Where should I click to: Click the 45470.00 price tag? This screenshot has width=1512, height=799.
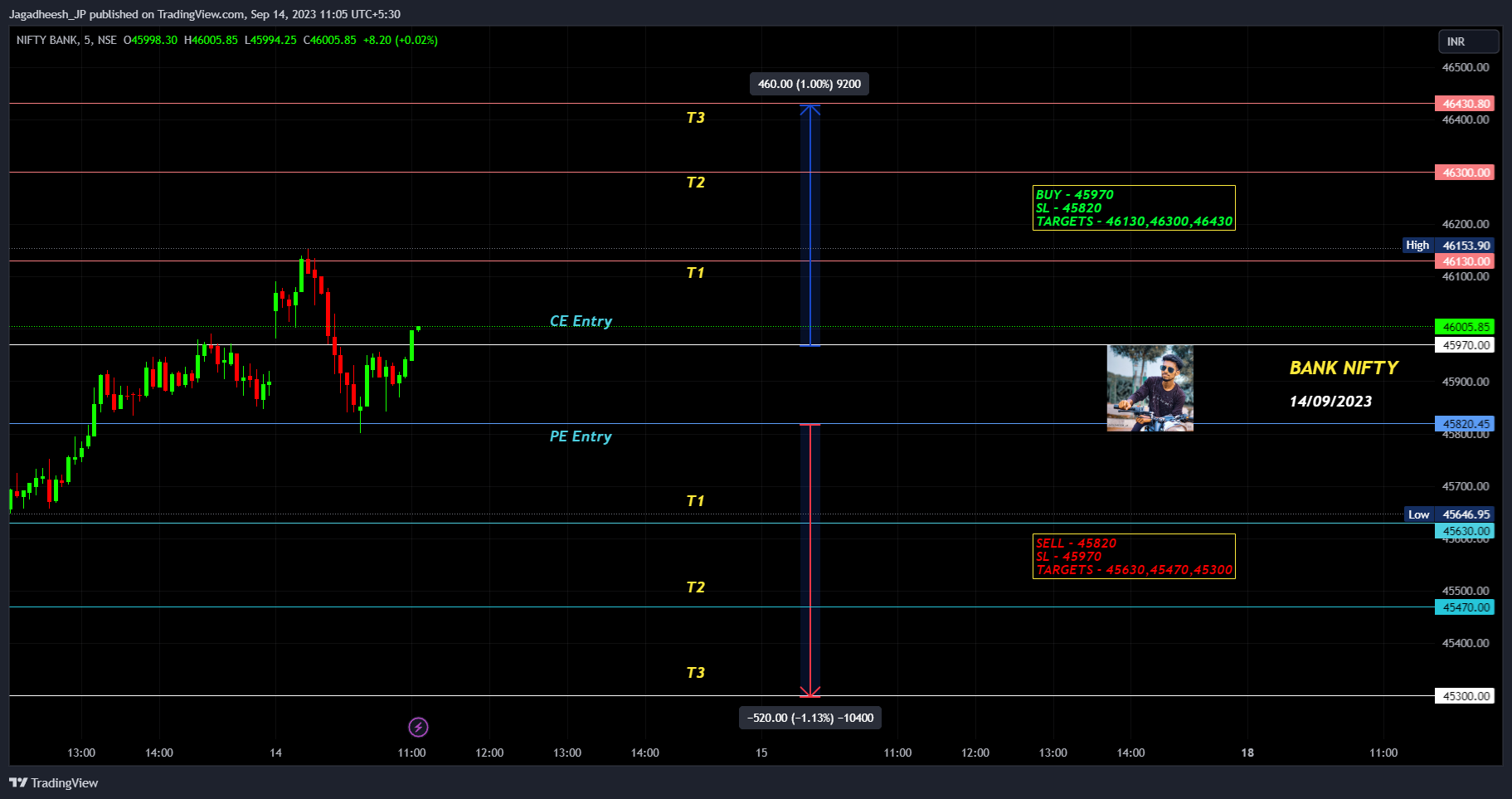click(x=1465, y=607)
